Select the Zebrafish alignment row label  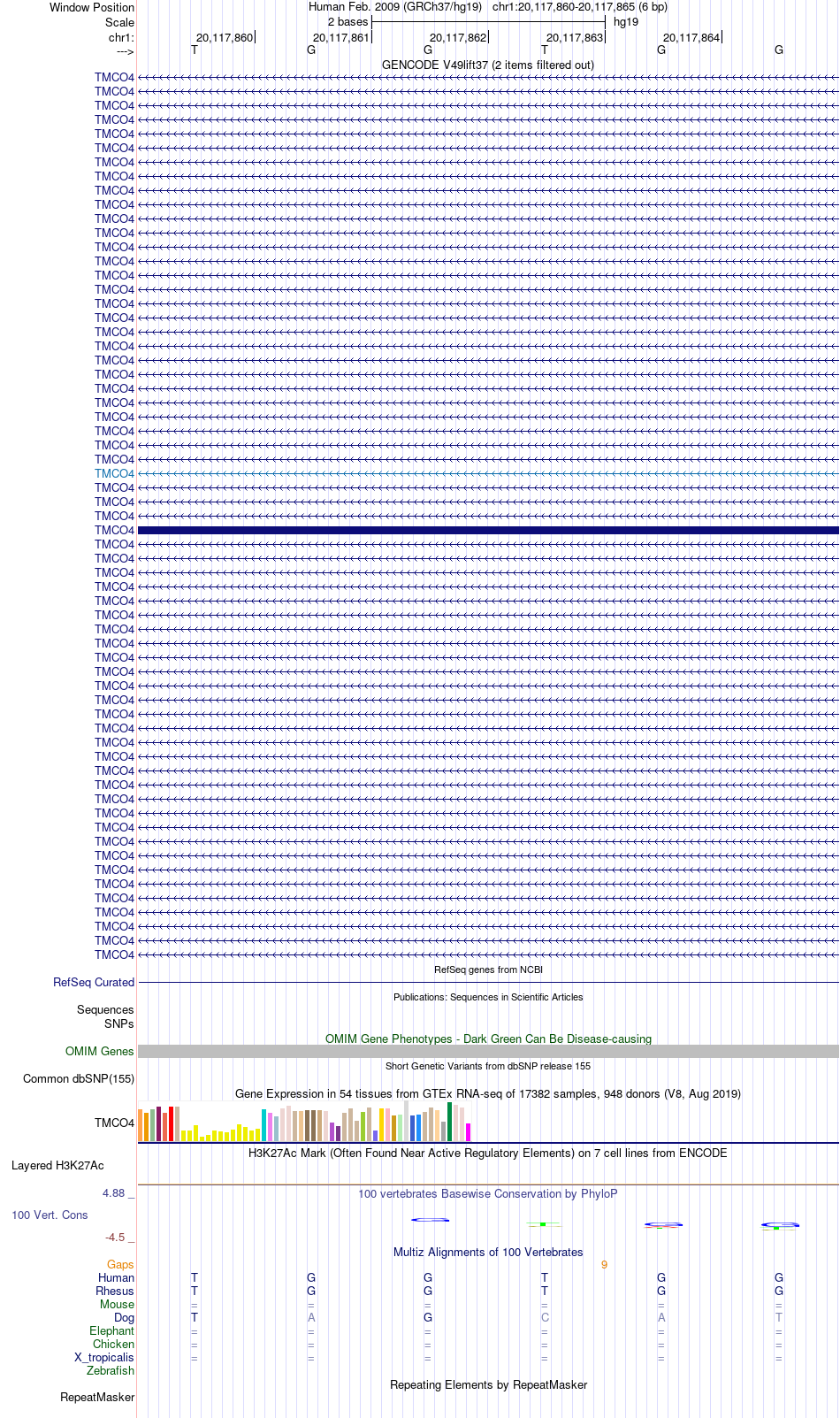click(x=111, y=1370)
